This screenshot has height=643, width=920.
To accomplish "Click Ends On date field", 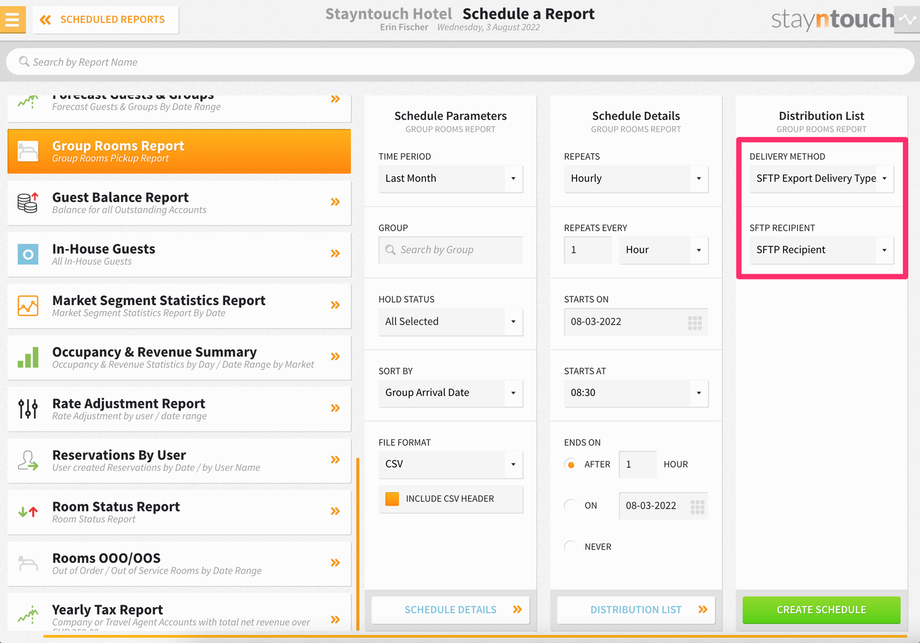I will click(x=664, y=506).
